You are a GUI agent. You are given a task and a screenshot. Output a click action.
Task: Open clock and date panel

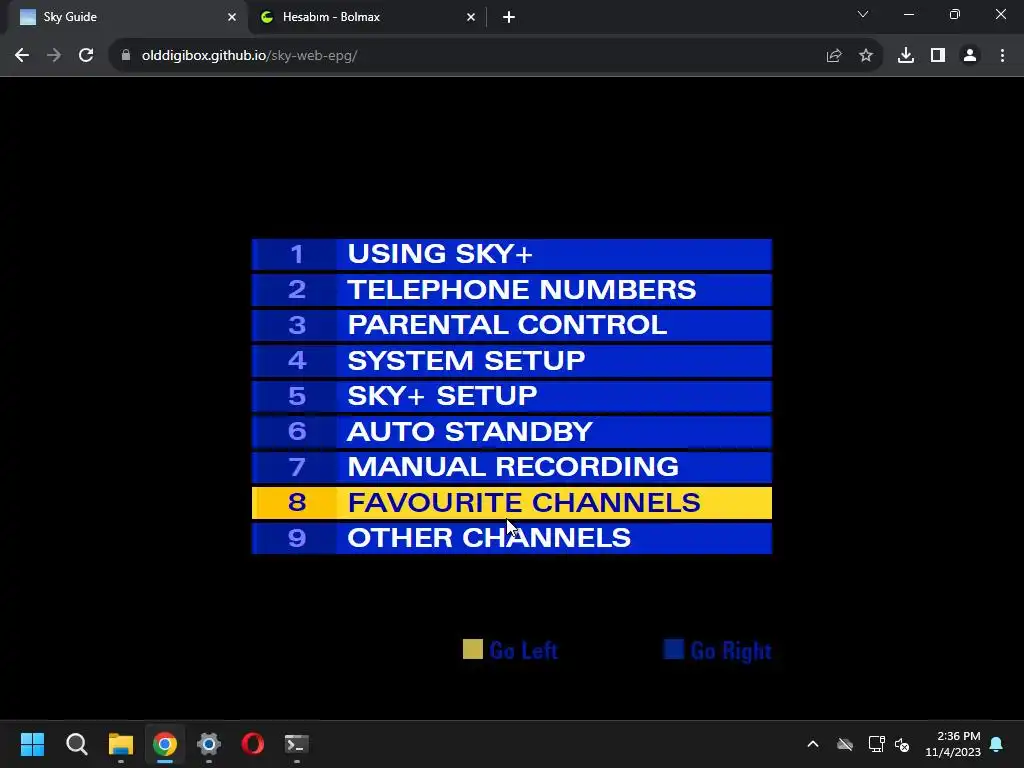coord(953,744)
